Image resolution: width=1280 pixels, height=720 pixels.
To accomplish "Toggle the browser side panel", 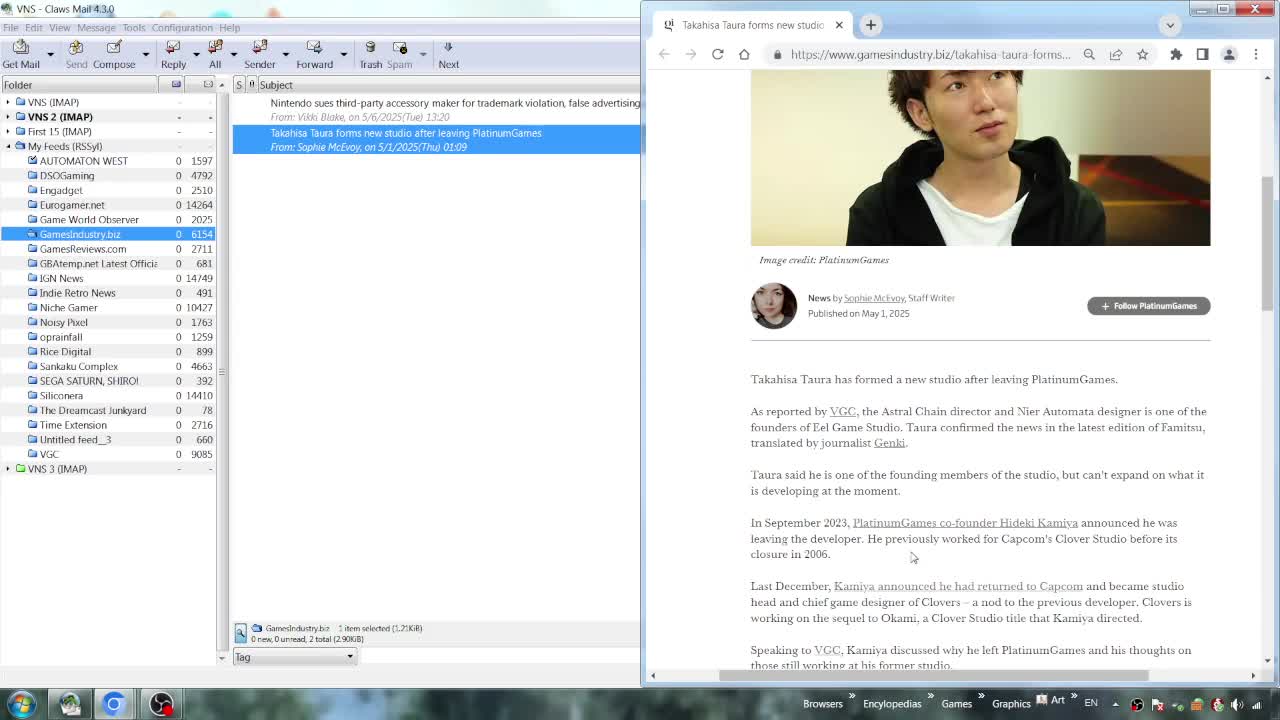I will tap(1202, 54).
